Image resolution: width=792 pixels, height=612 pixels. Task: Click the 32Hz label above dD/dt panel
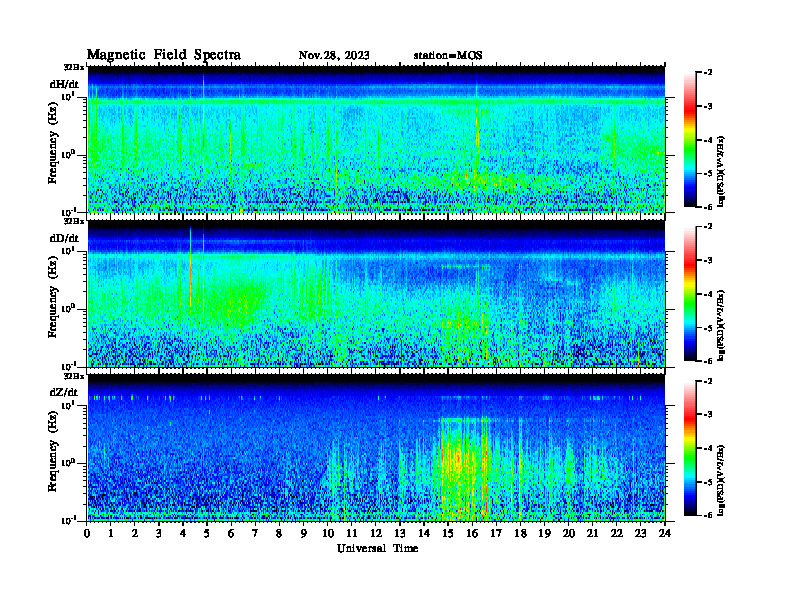(x=73, y=221)
